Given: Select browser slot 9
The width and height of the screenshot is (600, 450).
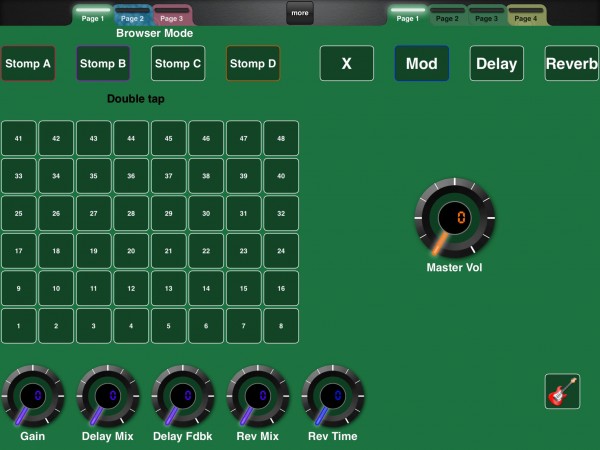Looking at the screenshot, I should pos(19,289).
